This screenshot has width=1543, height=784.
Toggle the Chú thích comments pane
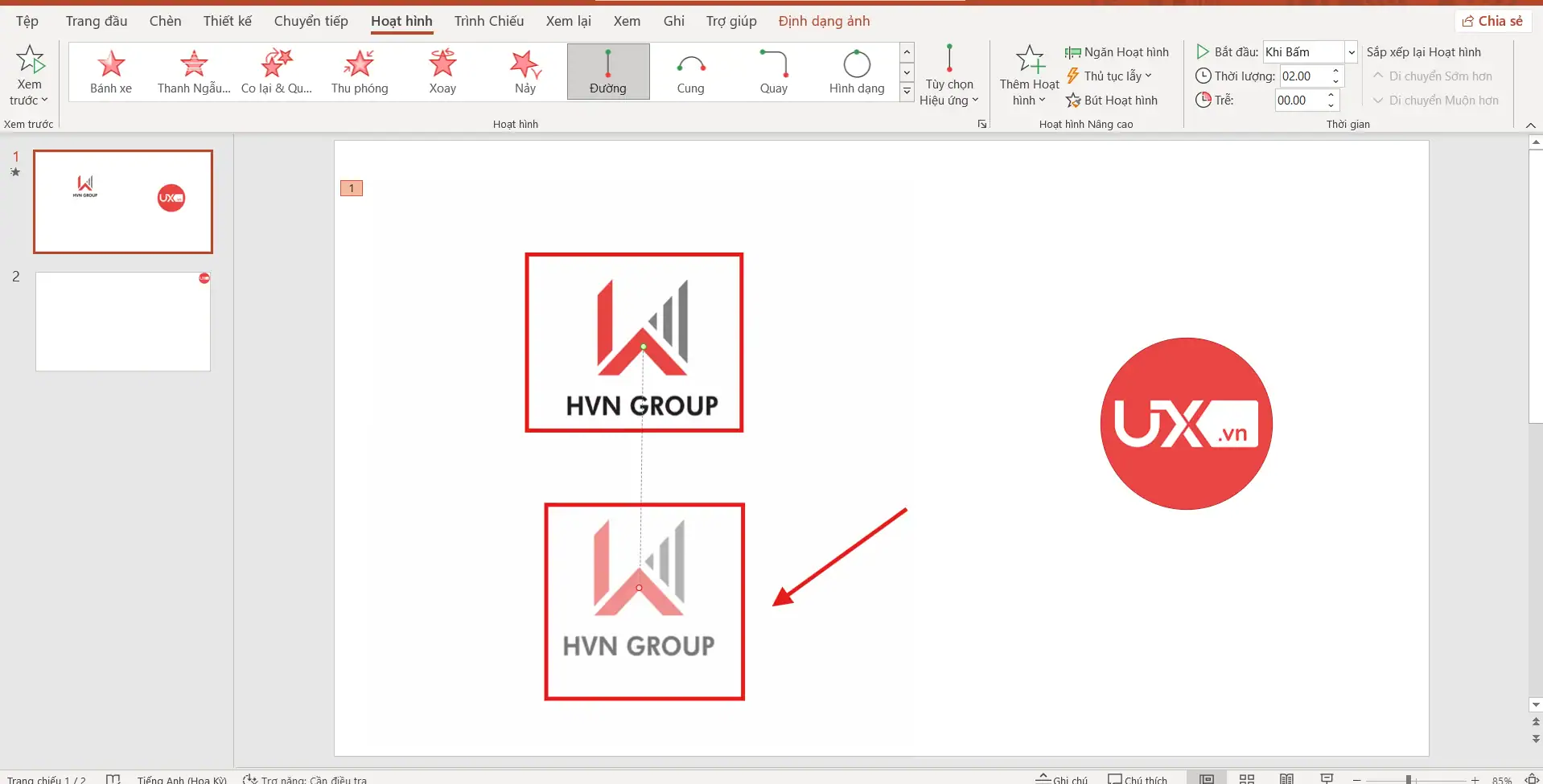click(x=1138, y=778)
